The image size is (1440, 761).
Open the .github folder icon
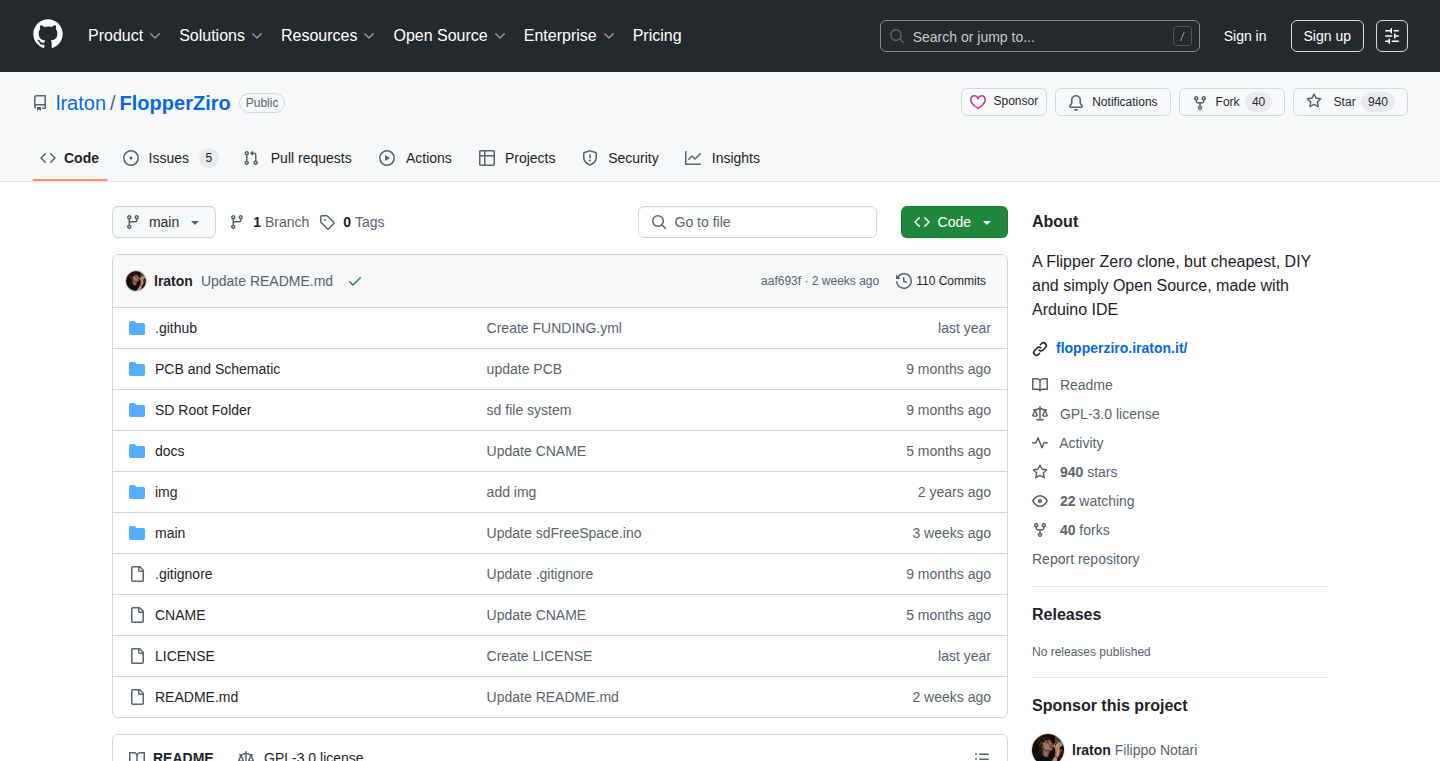[137, 328]
